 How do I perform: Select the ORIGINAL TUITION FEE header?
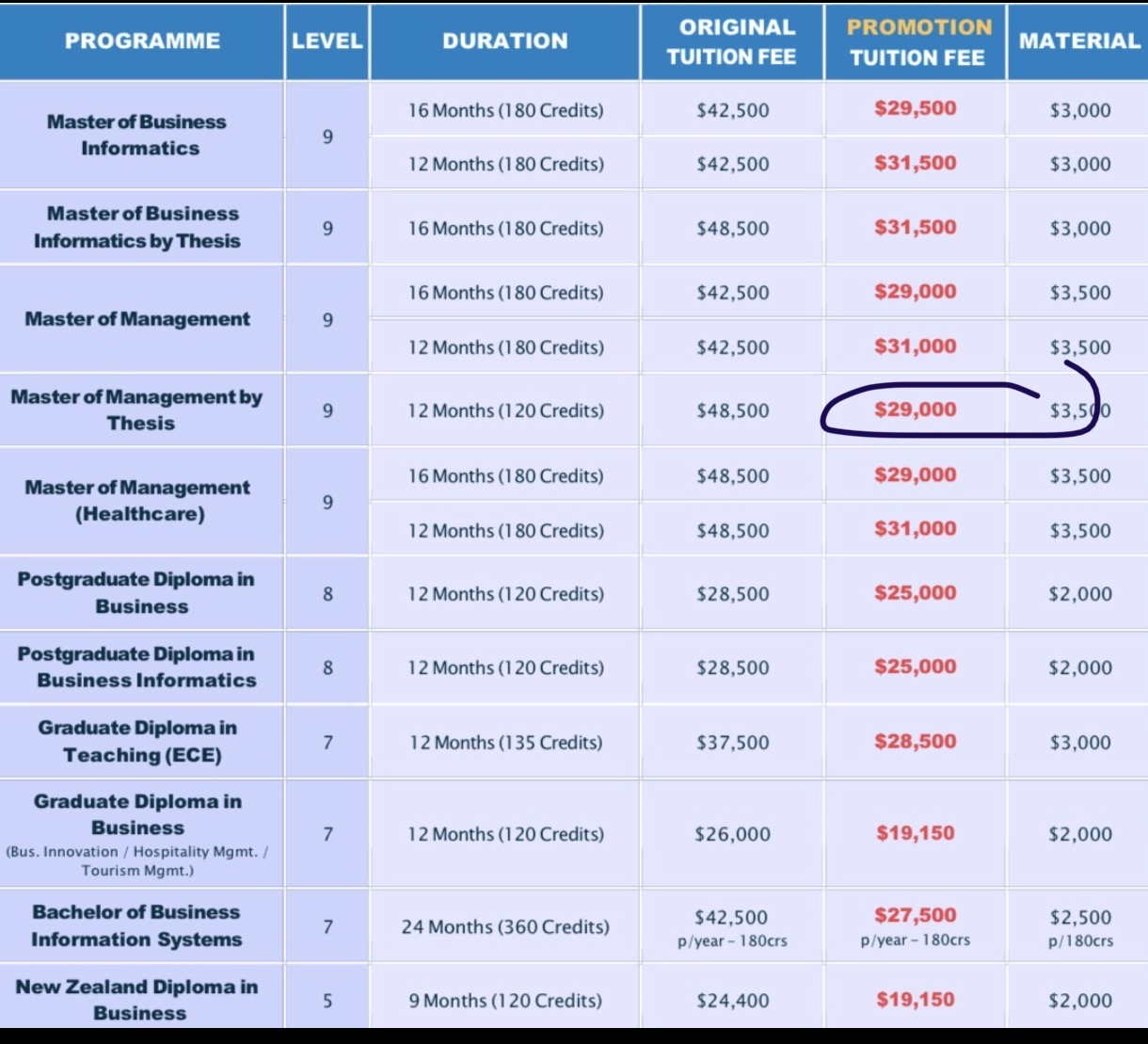[732, 42]
